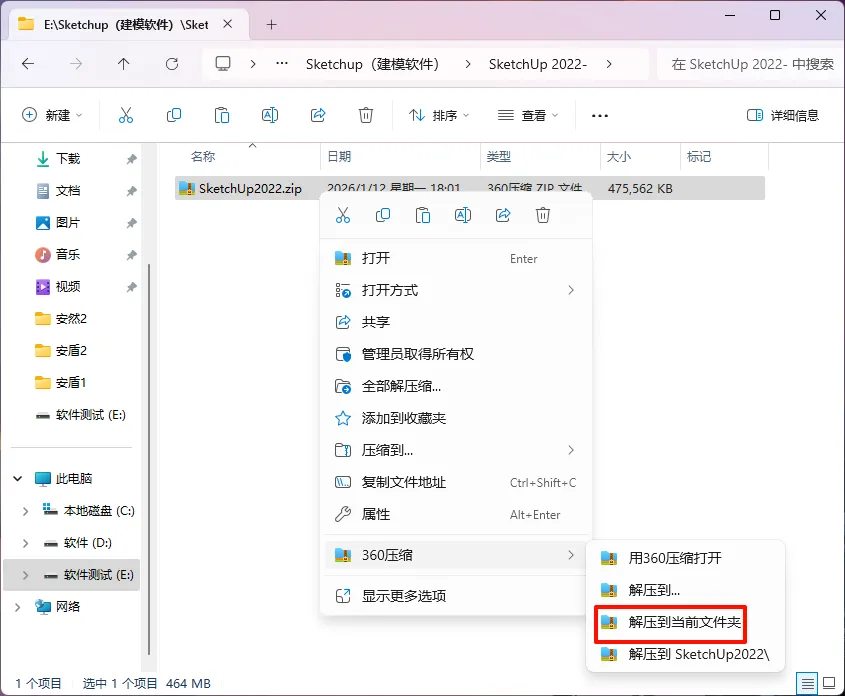
Task: Sort by the 类型 column header
Action: 498,157
